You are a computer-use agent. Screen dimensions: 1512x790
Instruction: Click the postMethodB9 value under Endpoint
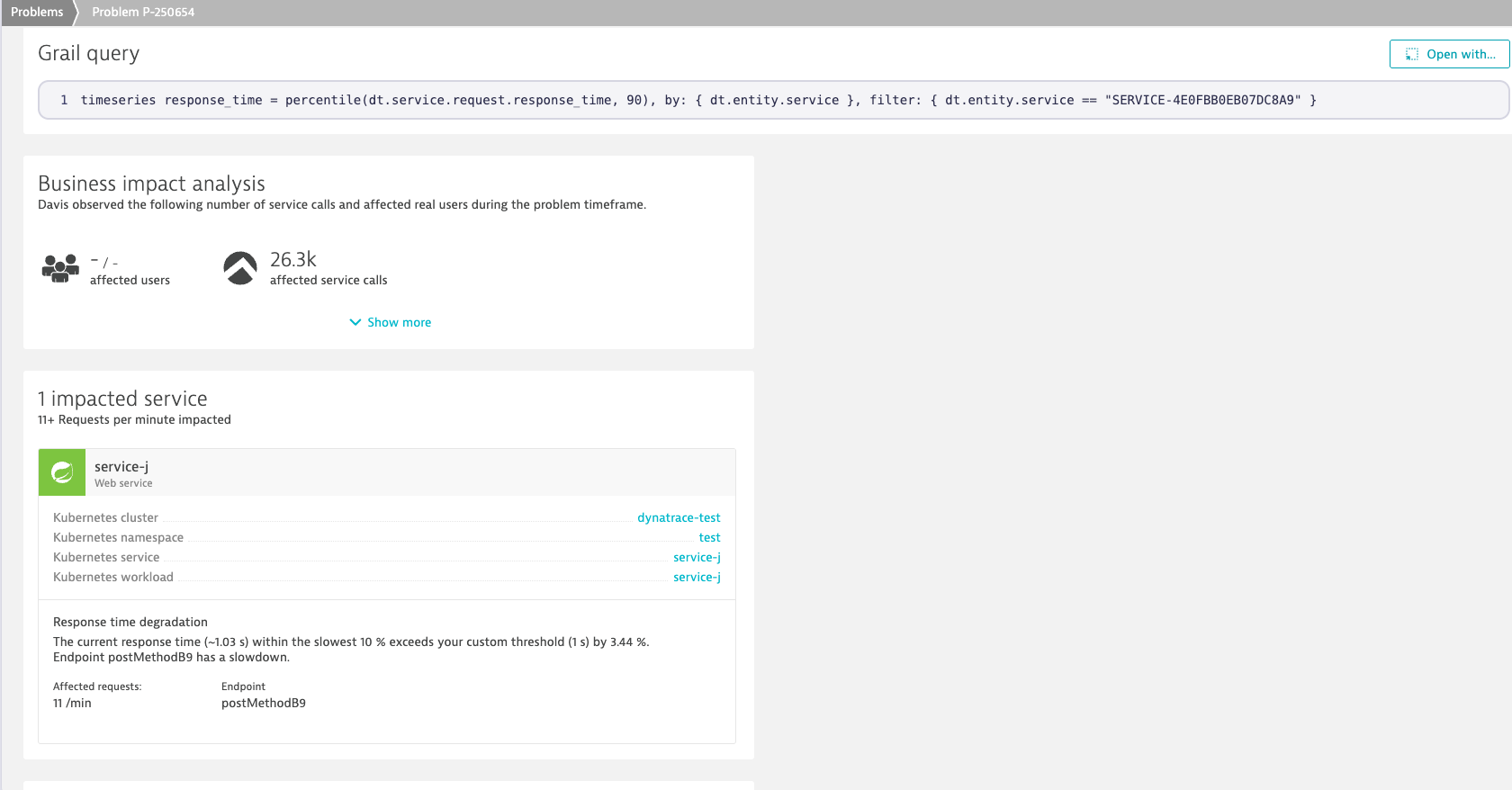[264, 703]
